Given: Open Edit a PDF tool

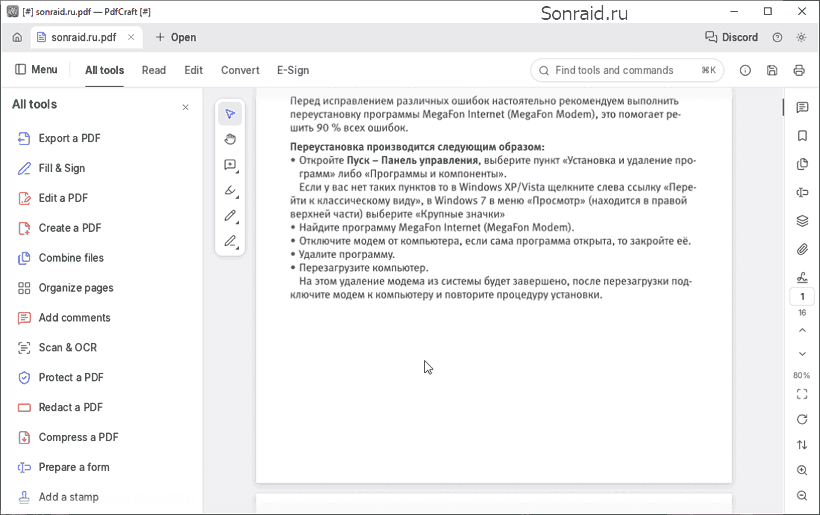Looking at the screenshot, I should tap(53, 198).
